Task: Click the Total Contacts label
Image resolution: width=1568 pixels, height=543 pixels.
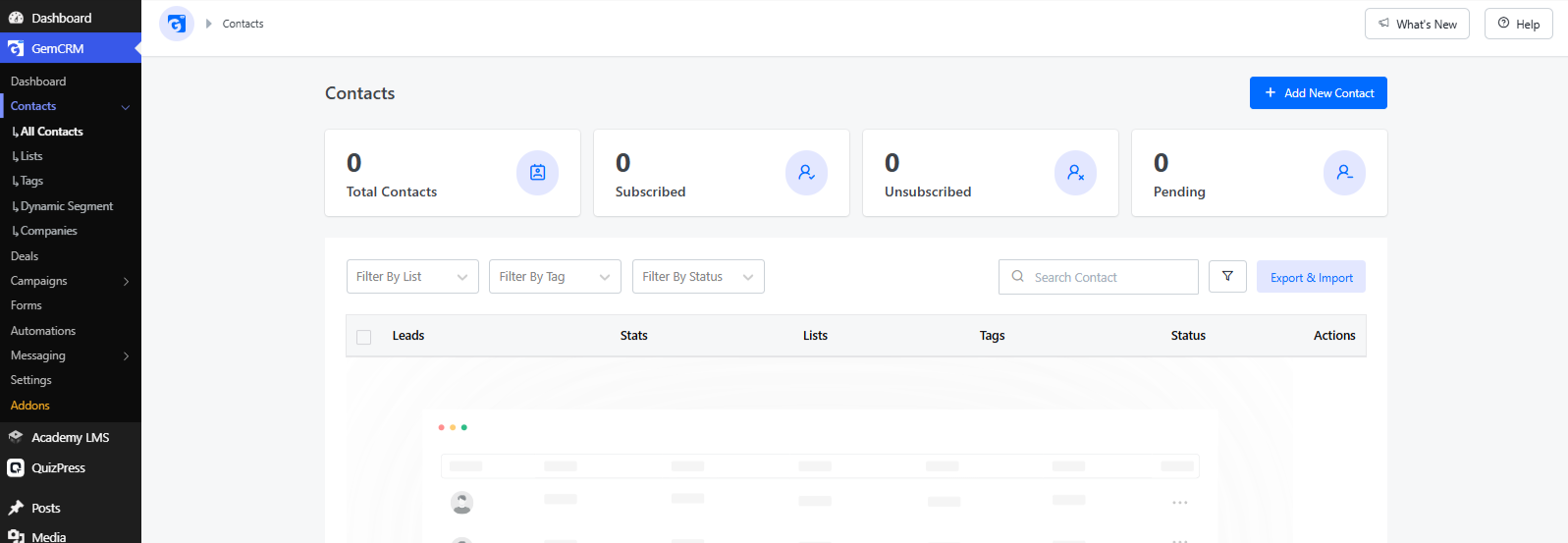Action: [392, 191]
